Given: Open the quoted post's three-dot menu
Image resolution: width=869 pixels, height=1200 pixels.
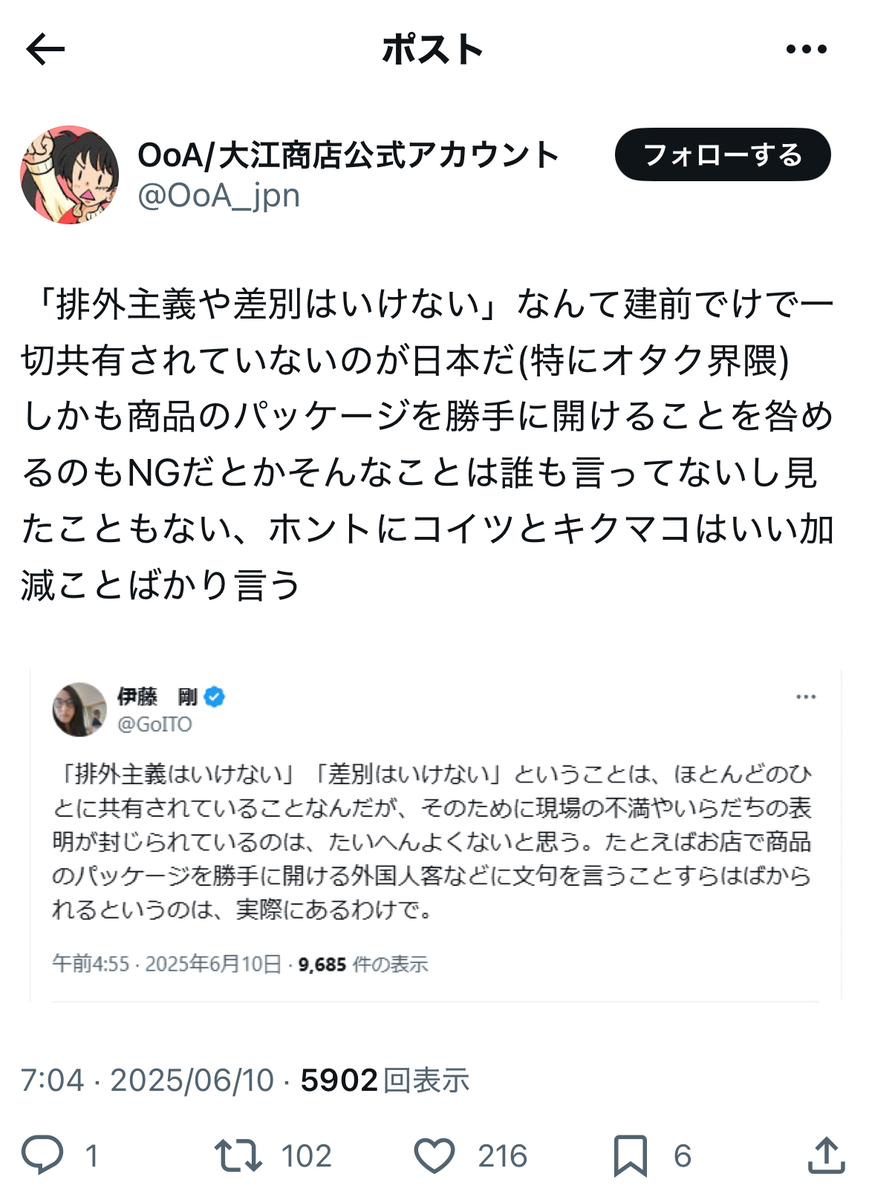Looking at the screenshot, I should click(x=806, y=696).
